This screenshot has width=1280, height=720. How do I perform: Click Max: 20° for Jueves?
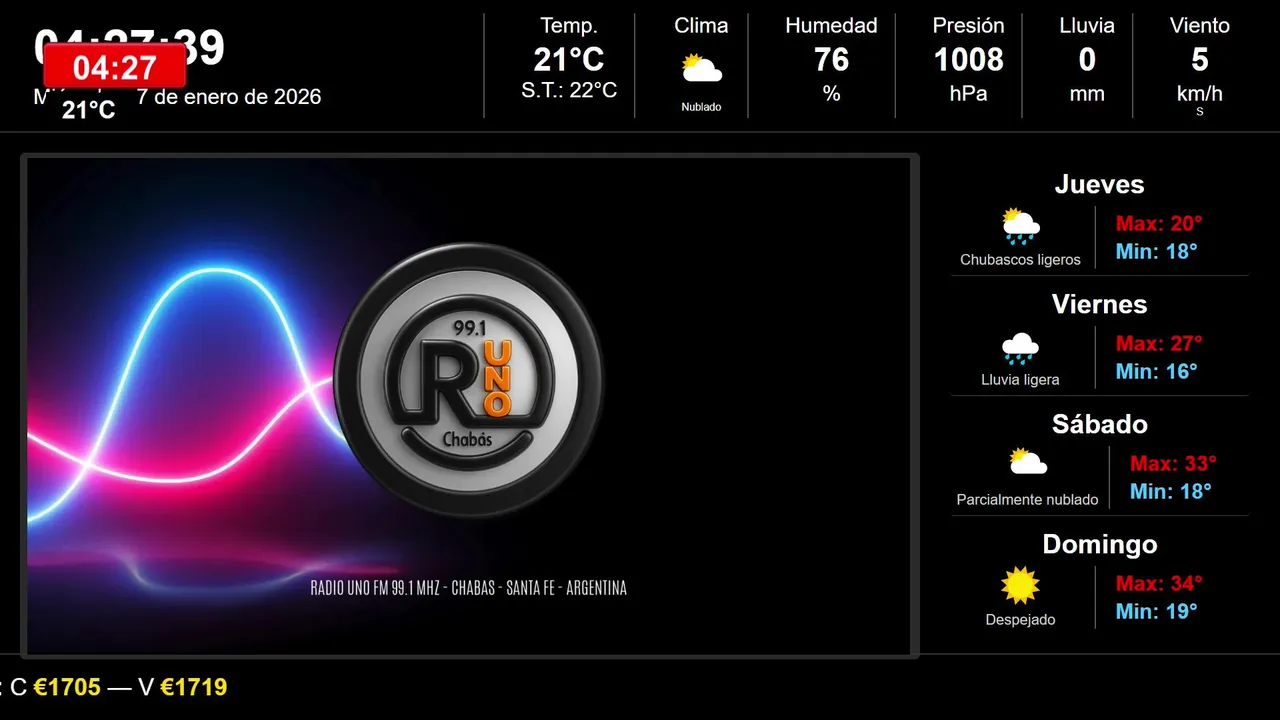[x=1159, y=223]
